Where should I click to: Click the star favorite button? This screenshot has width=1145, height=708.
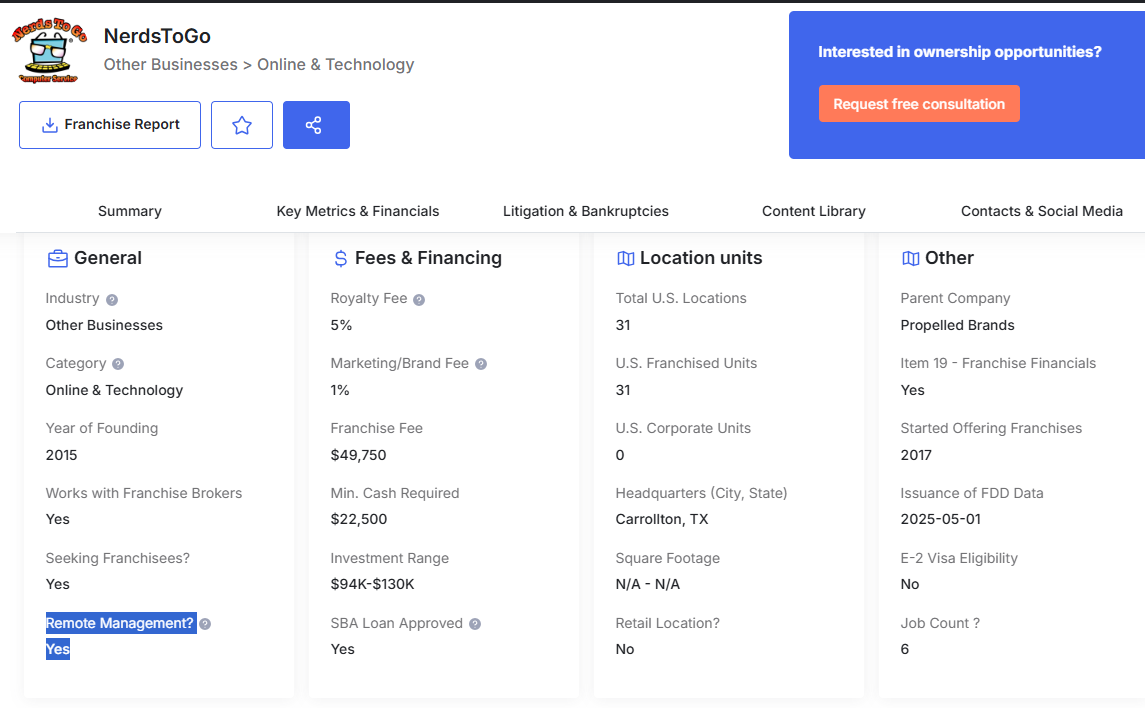coord(242,125)
